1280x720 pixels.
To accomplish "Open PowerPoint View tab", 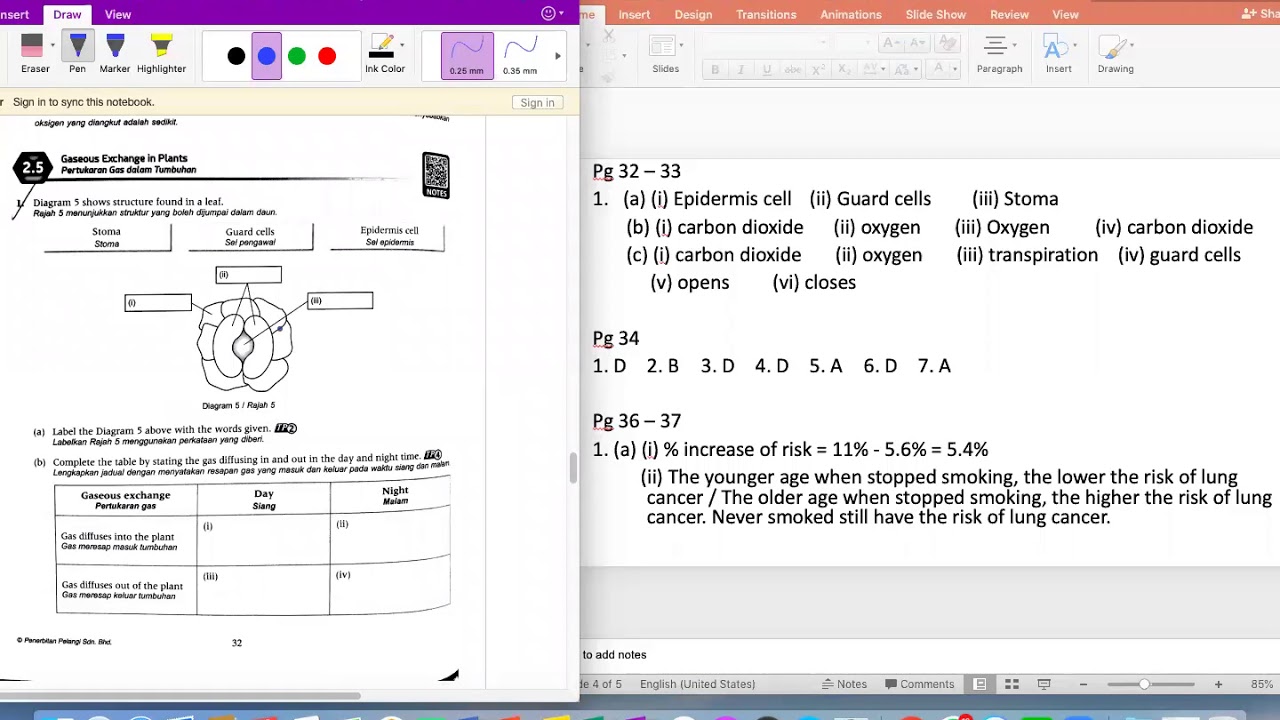I will (1065, 14).
